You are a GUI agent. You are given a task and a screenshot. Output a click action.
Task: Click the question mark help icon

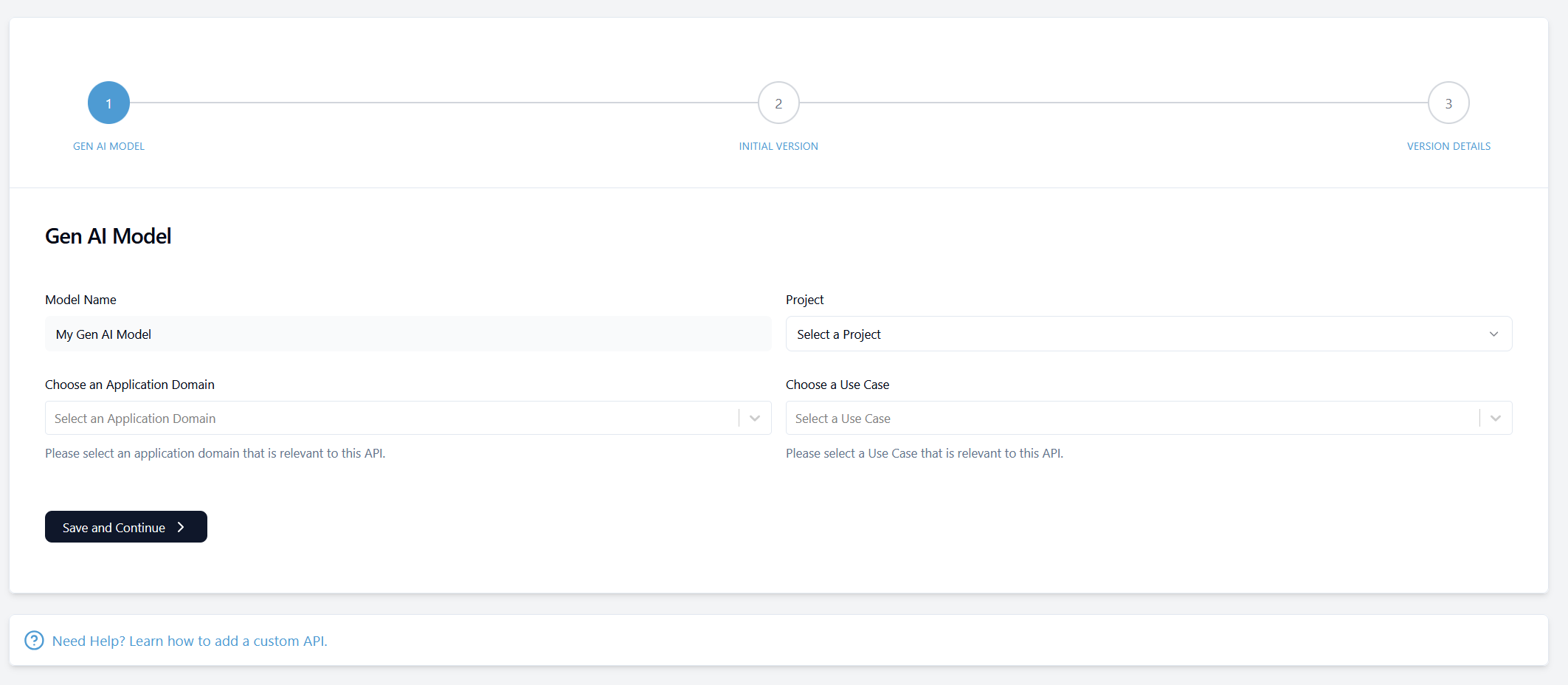click(x=34, y=640)
